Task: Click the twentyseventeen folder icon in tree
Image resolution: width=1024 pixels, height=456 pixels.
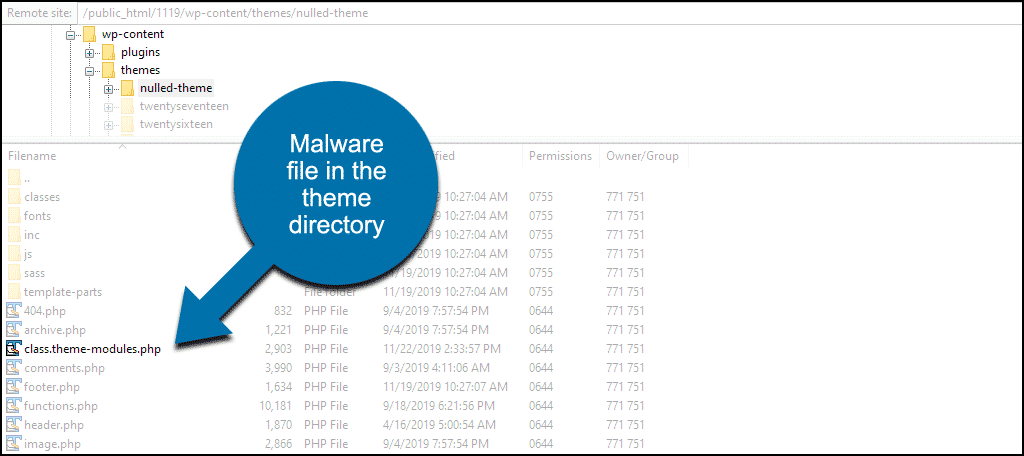Action: click(127, 106)
